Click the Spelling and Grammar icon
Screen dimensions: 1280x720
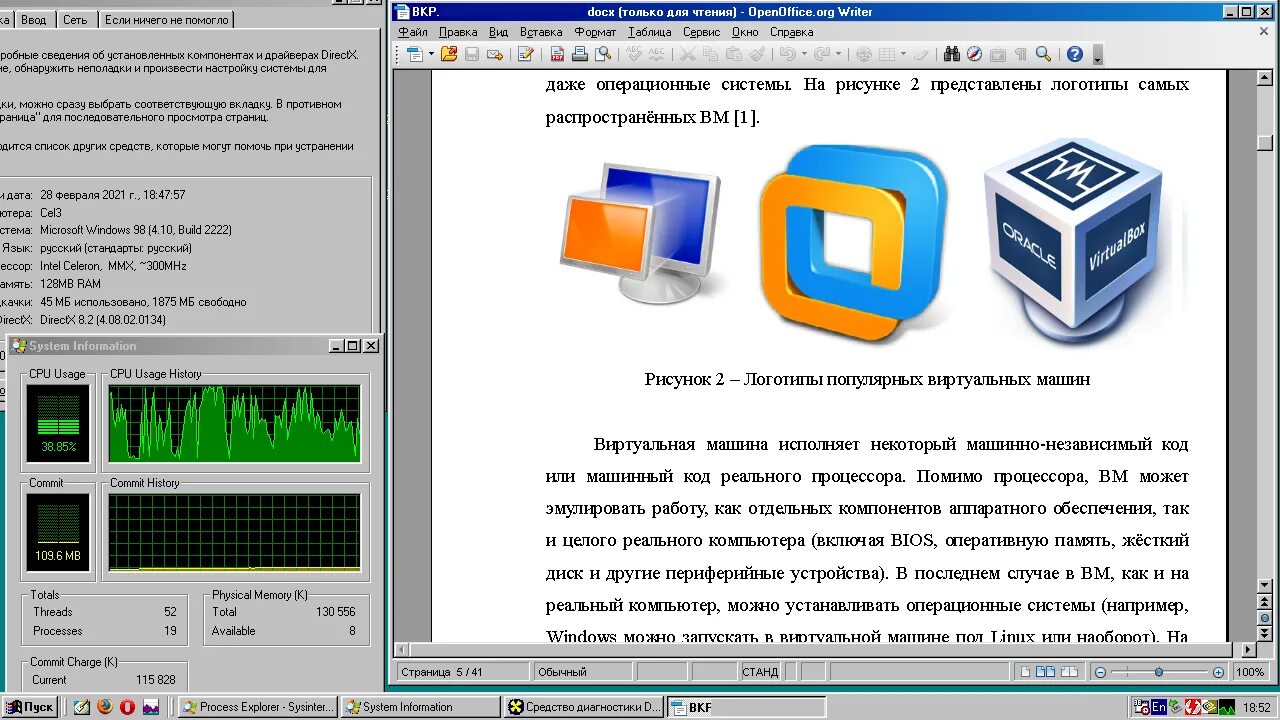point(635,54)
